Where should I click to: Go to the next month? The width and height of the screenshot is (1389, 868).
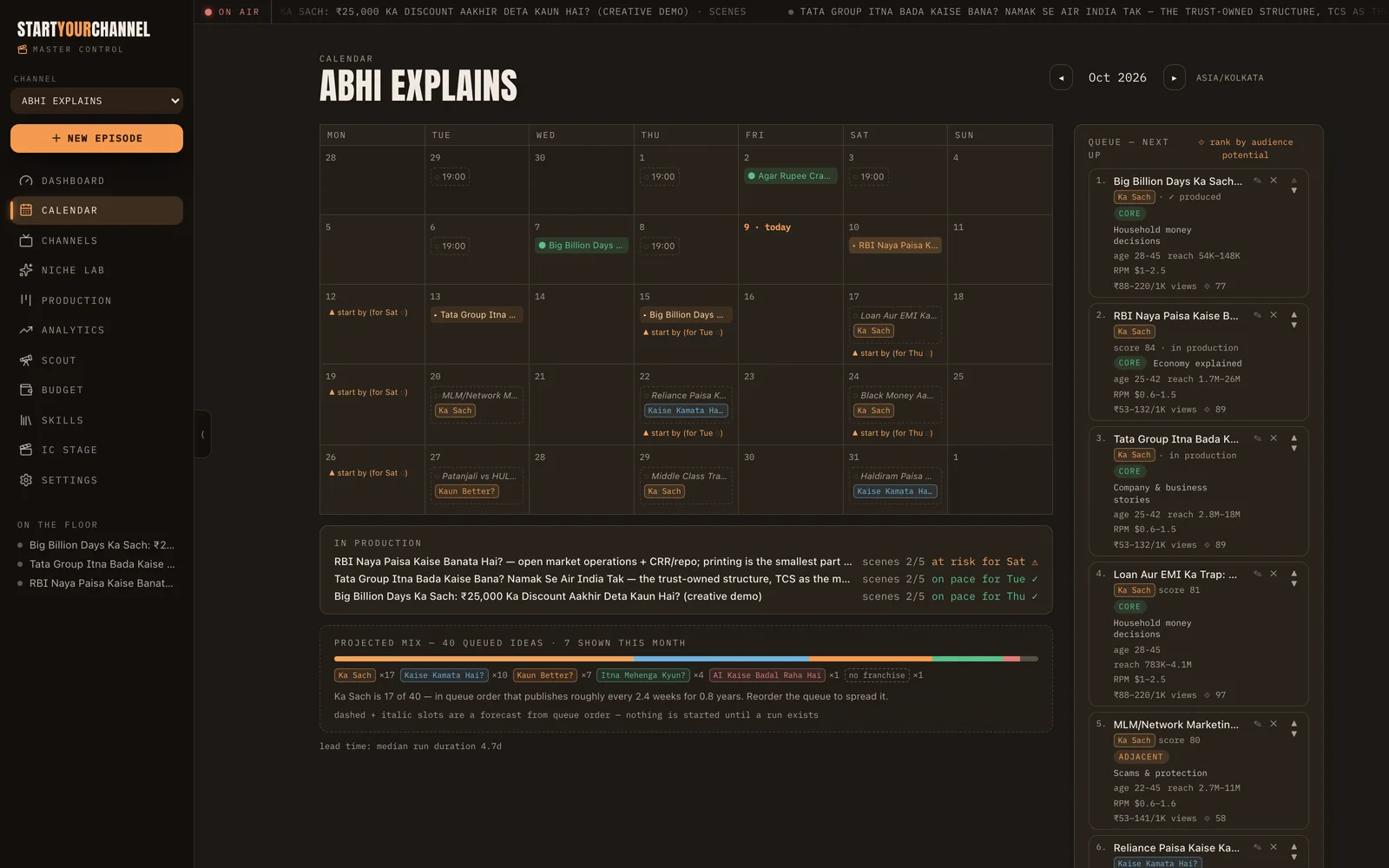pos(1174,77)
